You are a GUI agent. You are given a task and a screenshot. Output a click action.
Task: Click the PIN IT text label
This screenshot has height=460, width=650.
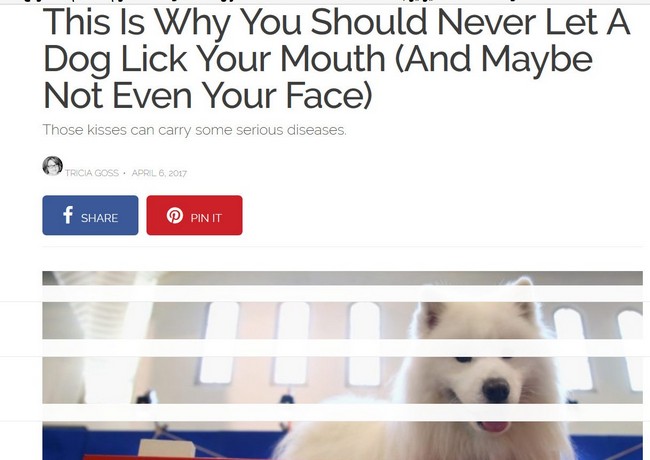tap(206, 218)
